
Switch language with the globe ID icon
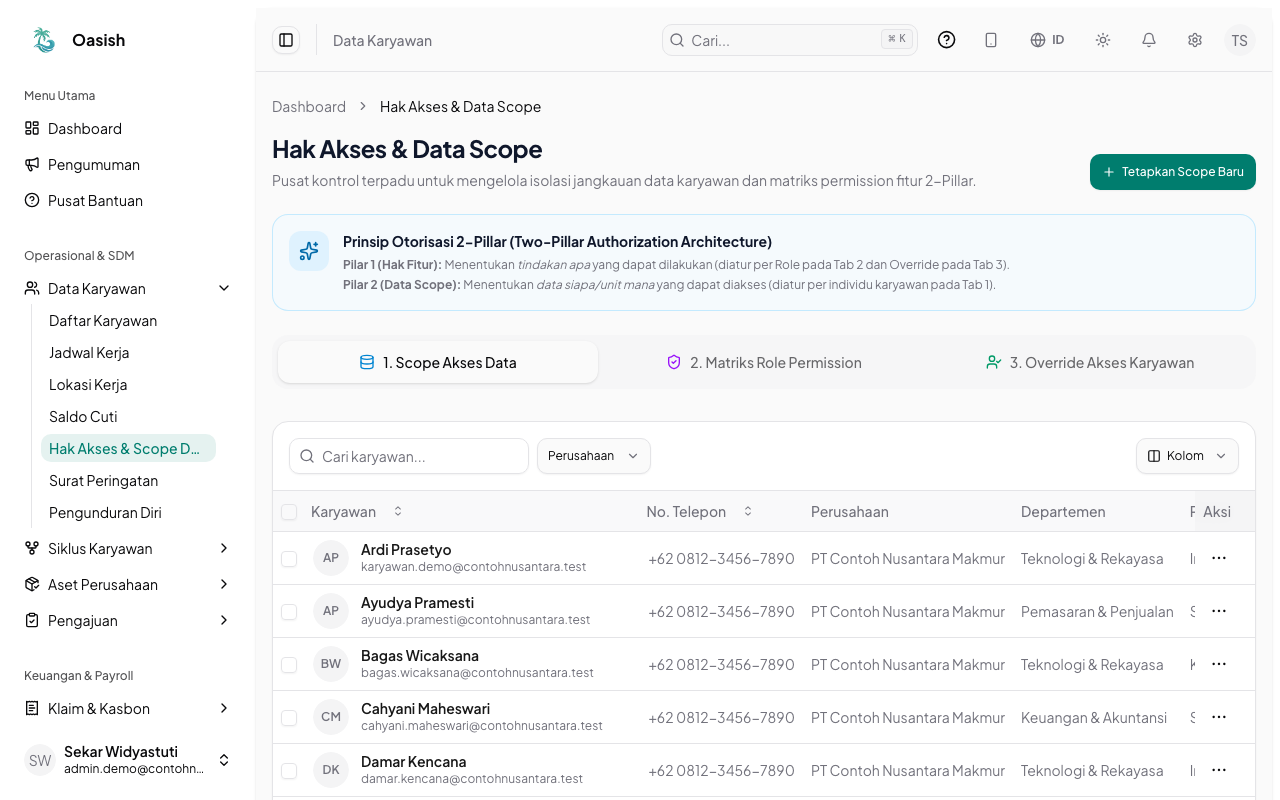pyautogui.click(x=1047, y=40)
